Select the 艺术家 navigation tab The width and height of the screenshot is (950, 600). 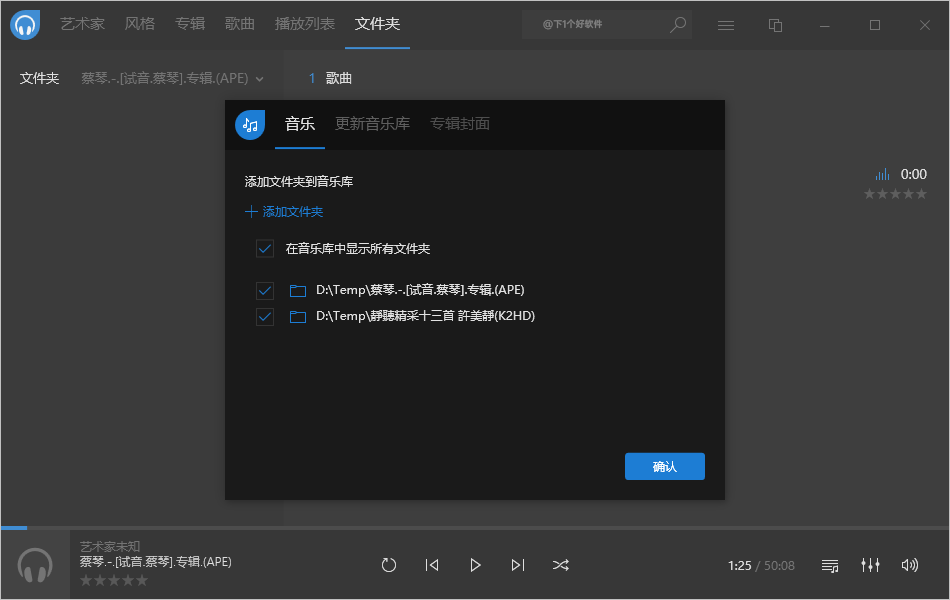[81, 23]
